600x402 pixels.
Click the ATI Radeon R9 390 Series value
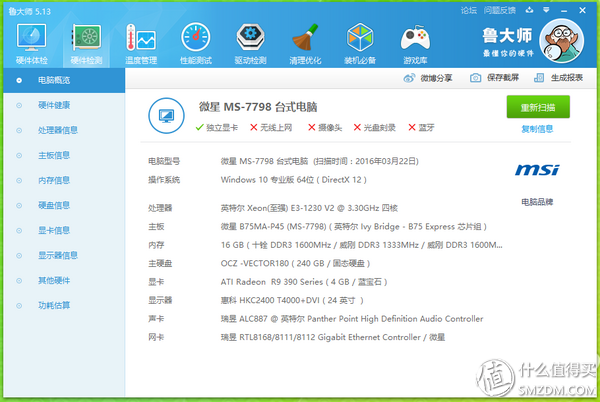click(x=304, y=282)
